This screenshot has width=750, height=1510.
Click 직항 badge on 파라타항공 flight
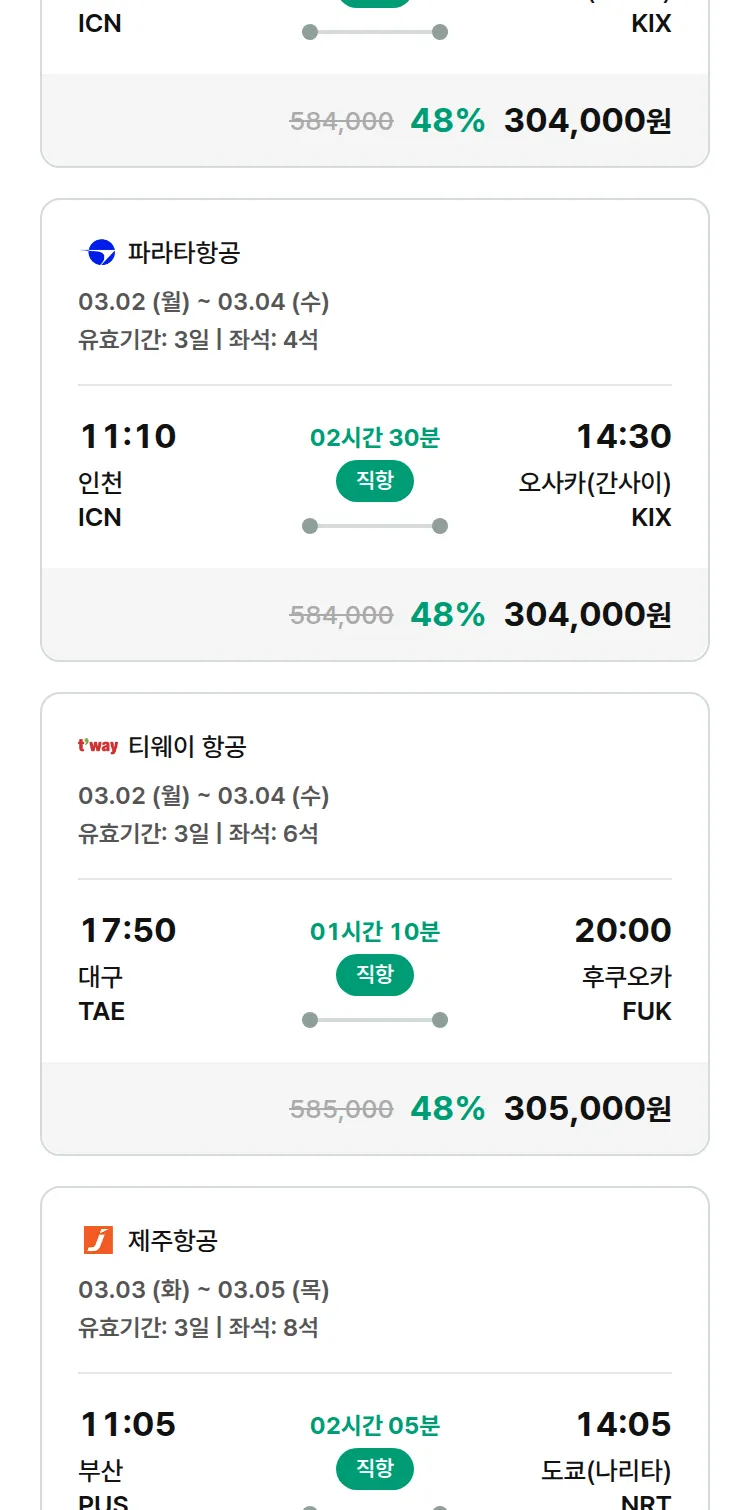click(x=374, y=481)
